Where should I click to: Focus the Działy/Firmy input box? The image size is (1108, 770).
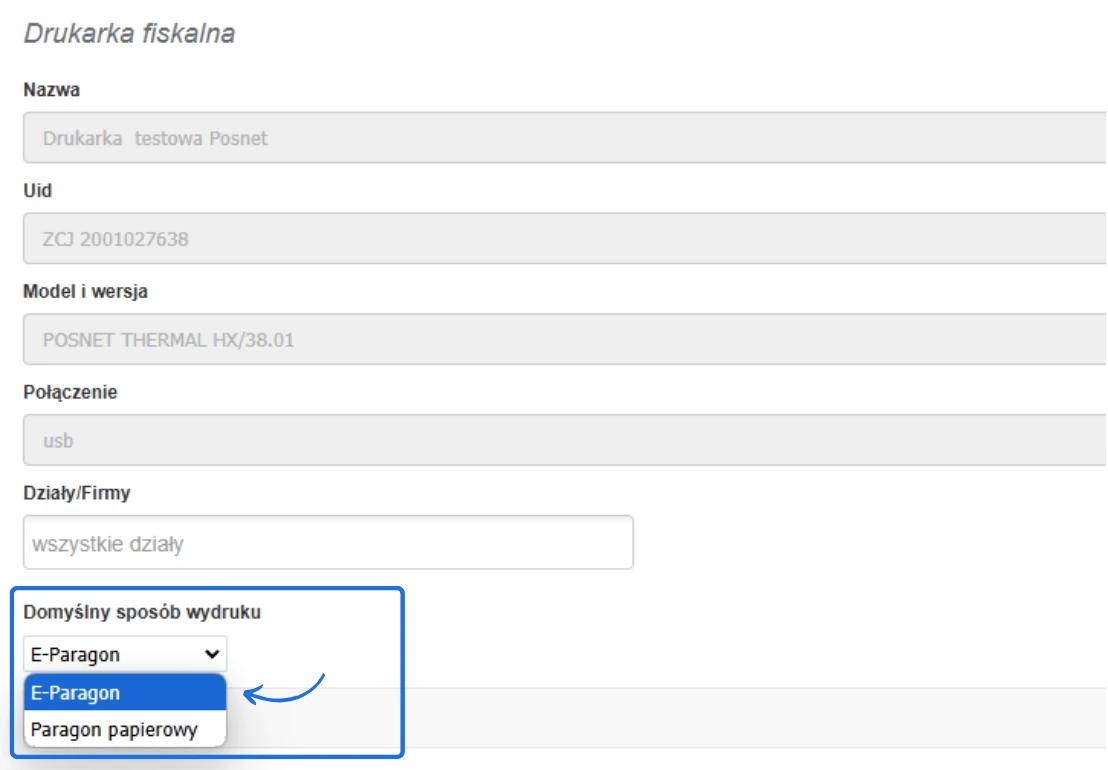tap(400, 543)
